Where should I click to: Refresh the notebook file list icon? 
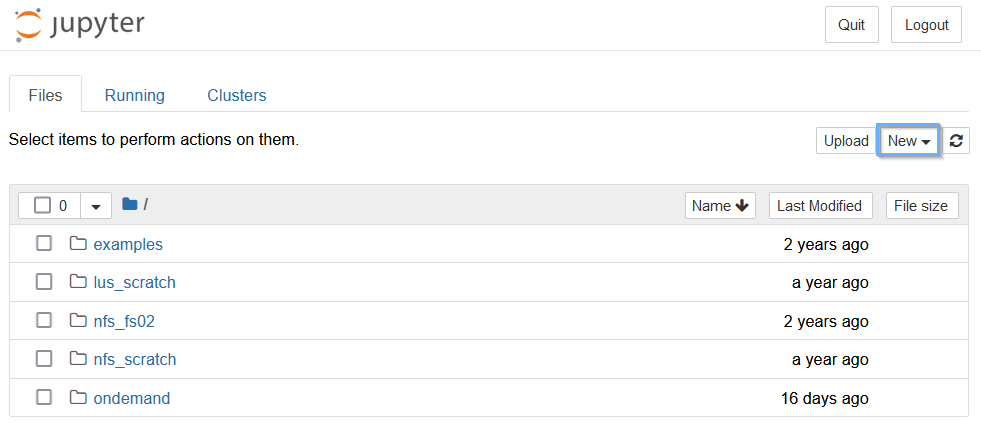[x=956, y=141]
